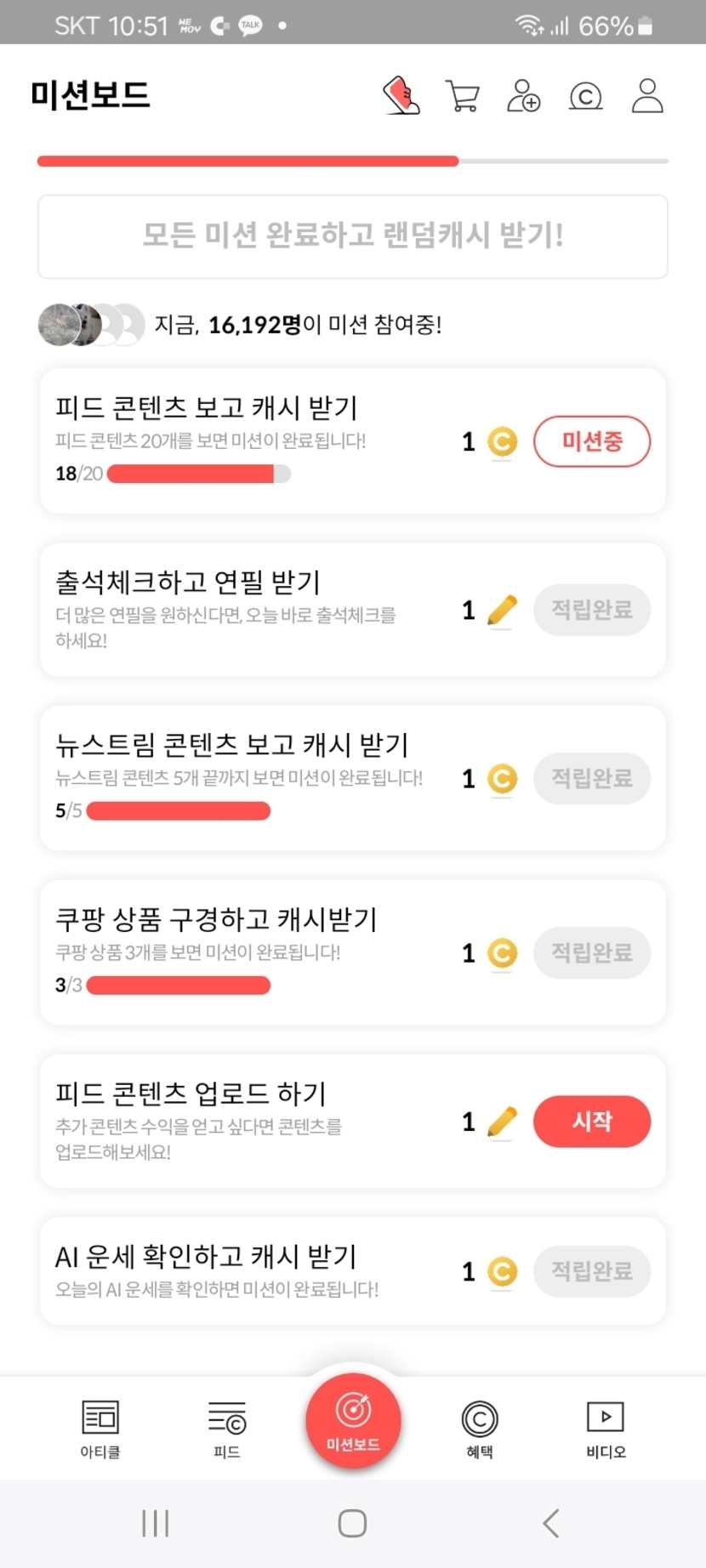Viewport: 706px width, 1568px height.
Task: Tap the 미션중 button for feed mission
Action: [x=592, y=441]
